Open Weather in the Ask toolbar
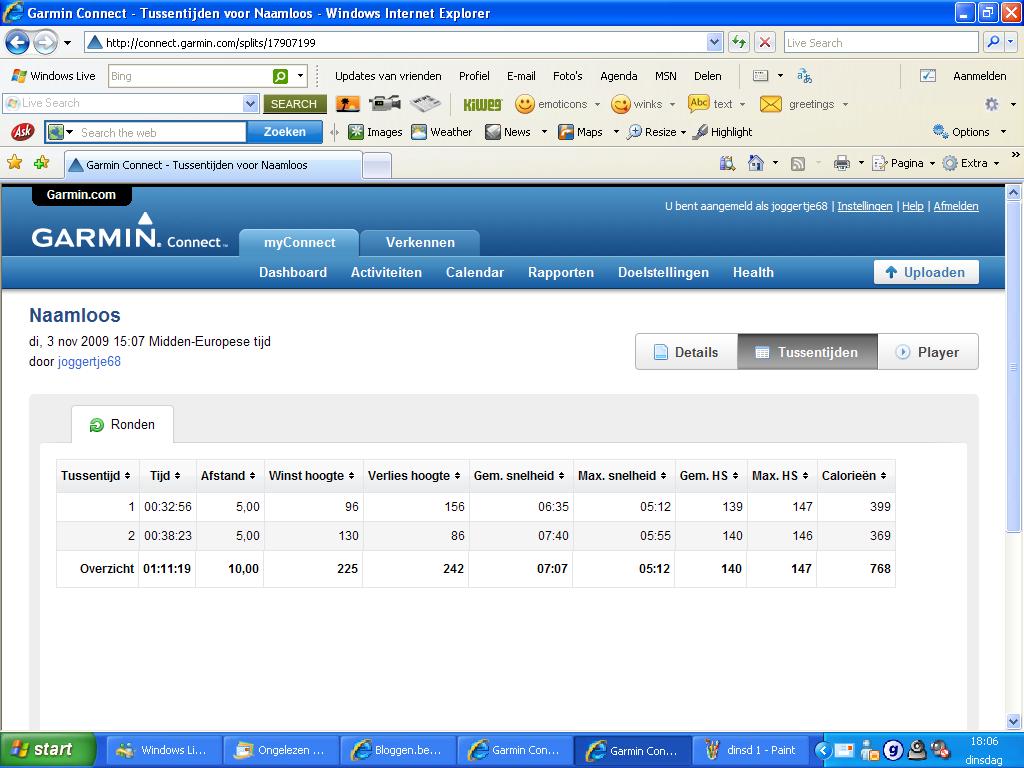The image size is (1024, 768). coord(441,132)
